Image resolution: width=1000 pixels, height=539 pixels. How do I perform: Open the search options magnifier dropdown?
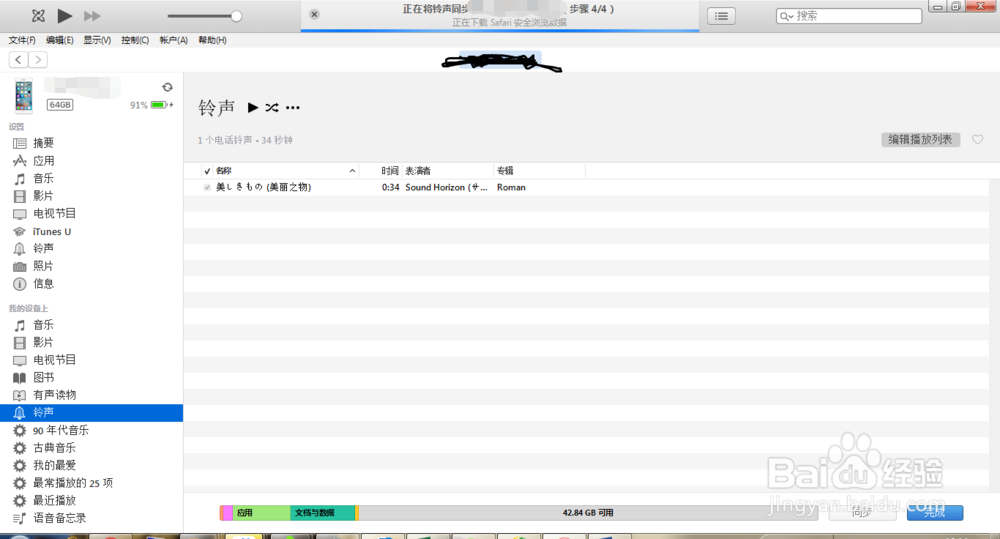coord(786,16)
